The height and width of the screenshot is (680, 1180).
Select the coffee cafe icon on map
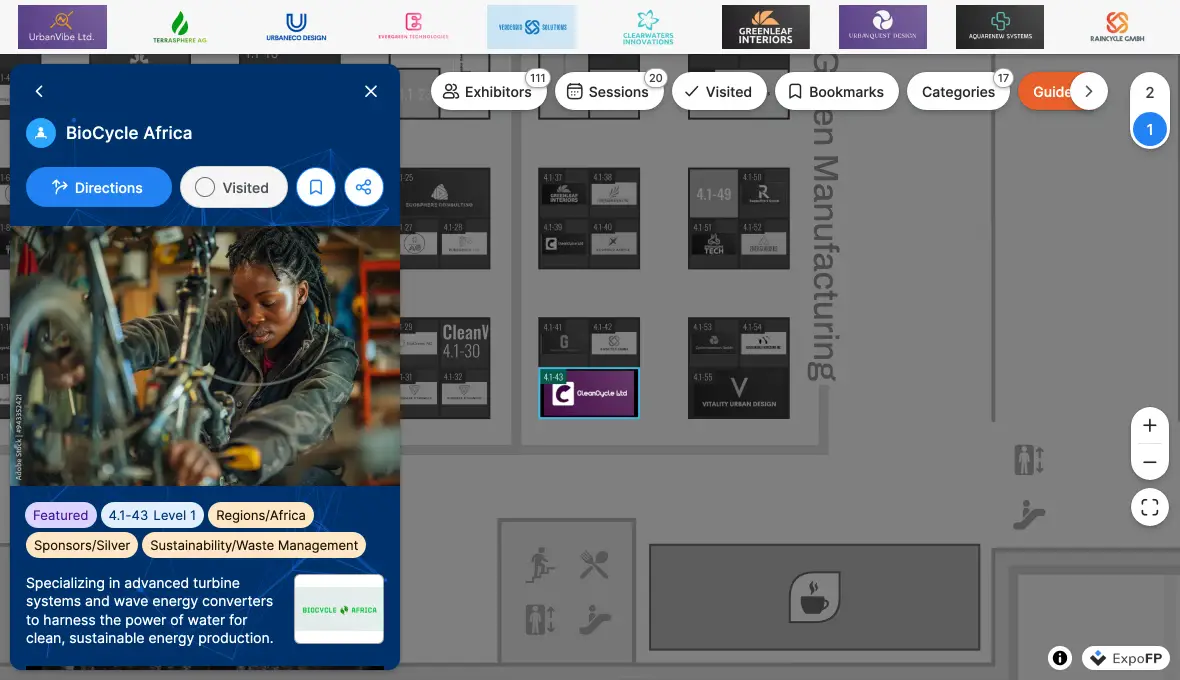point(814,597)
